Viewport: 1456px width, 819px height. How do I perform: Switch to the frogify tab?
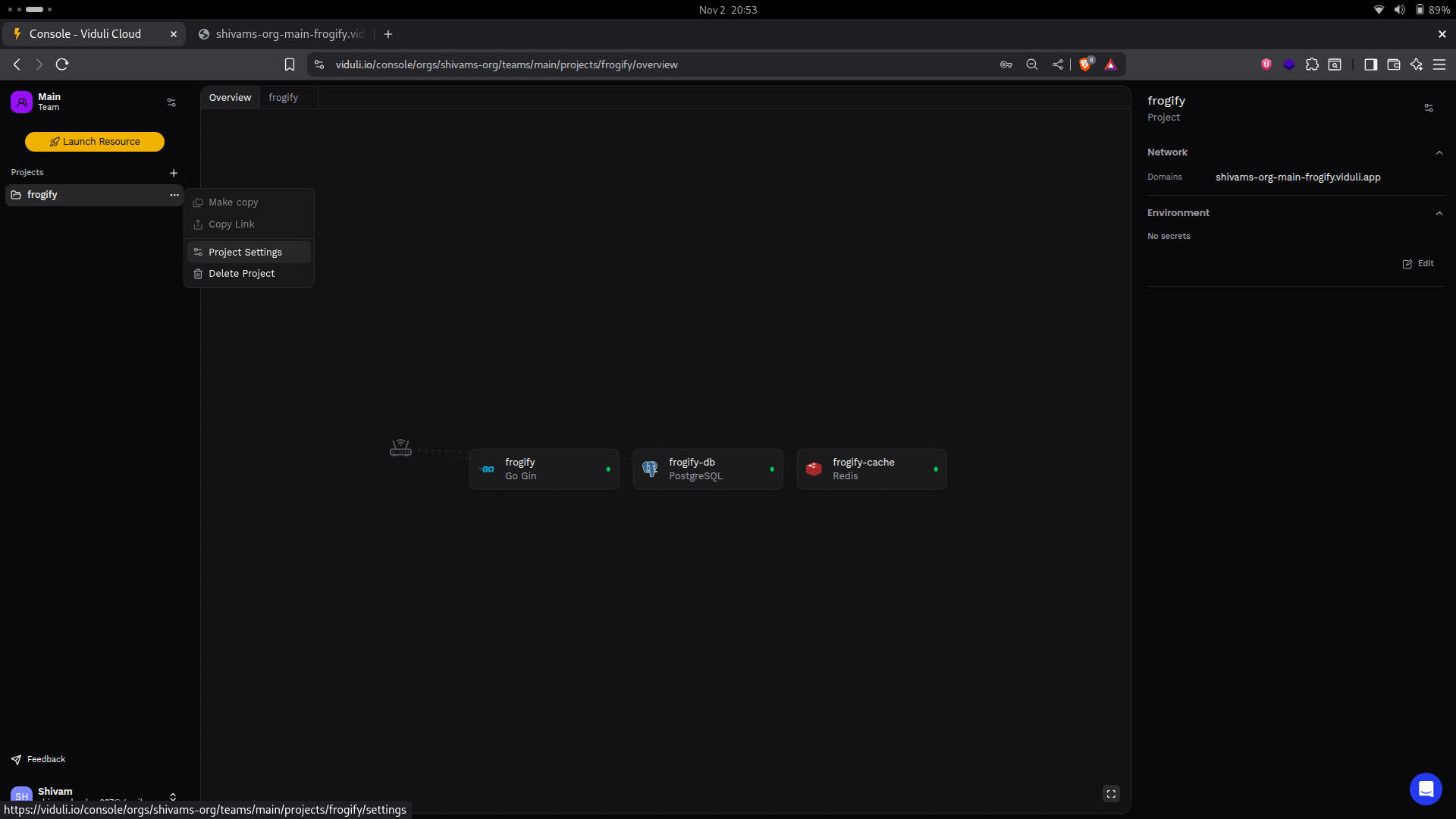283,98
